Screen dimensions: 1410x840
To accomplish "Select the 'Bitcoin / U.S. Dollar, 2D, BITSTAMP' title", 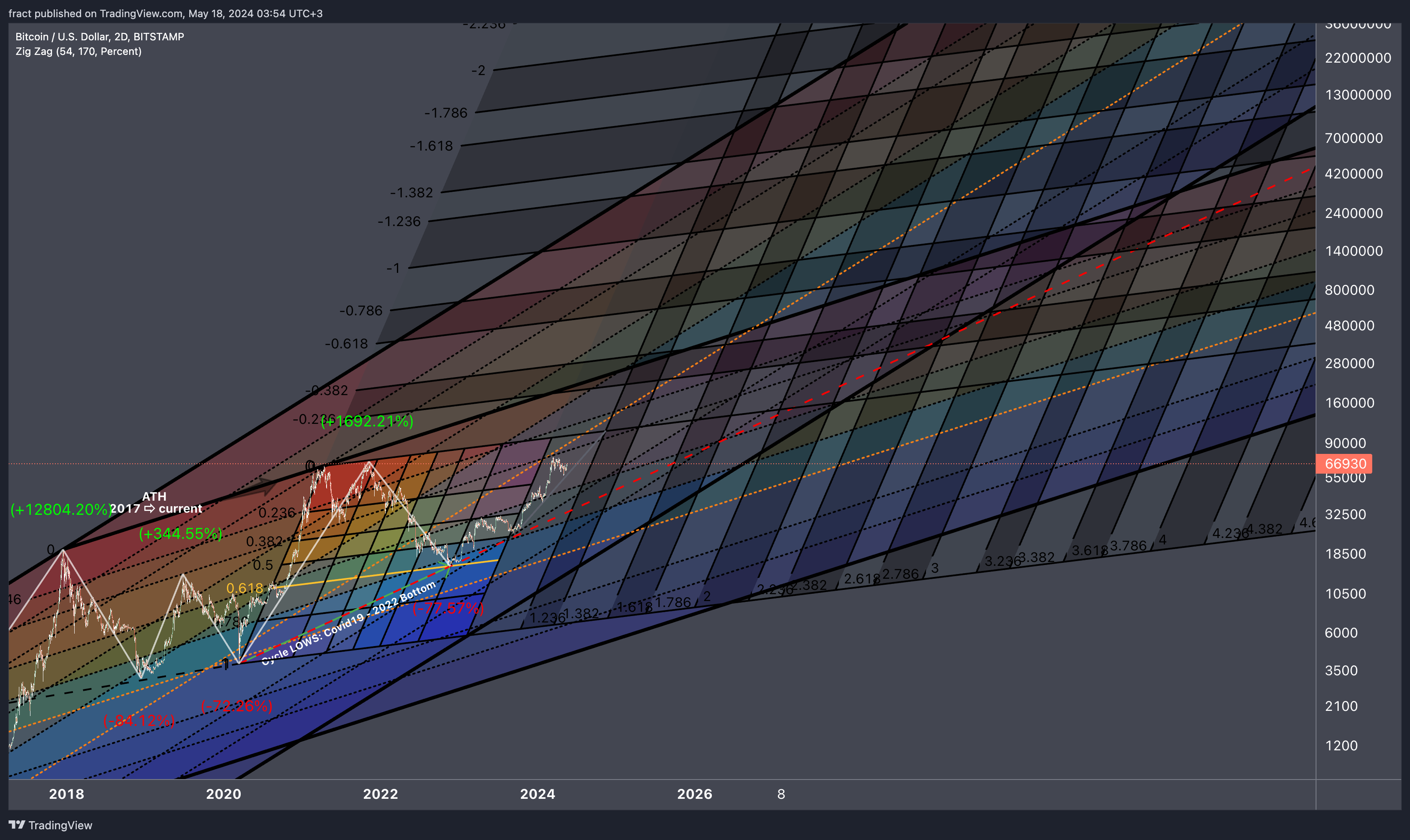I will 100,37.
